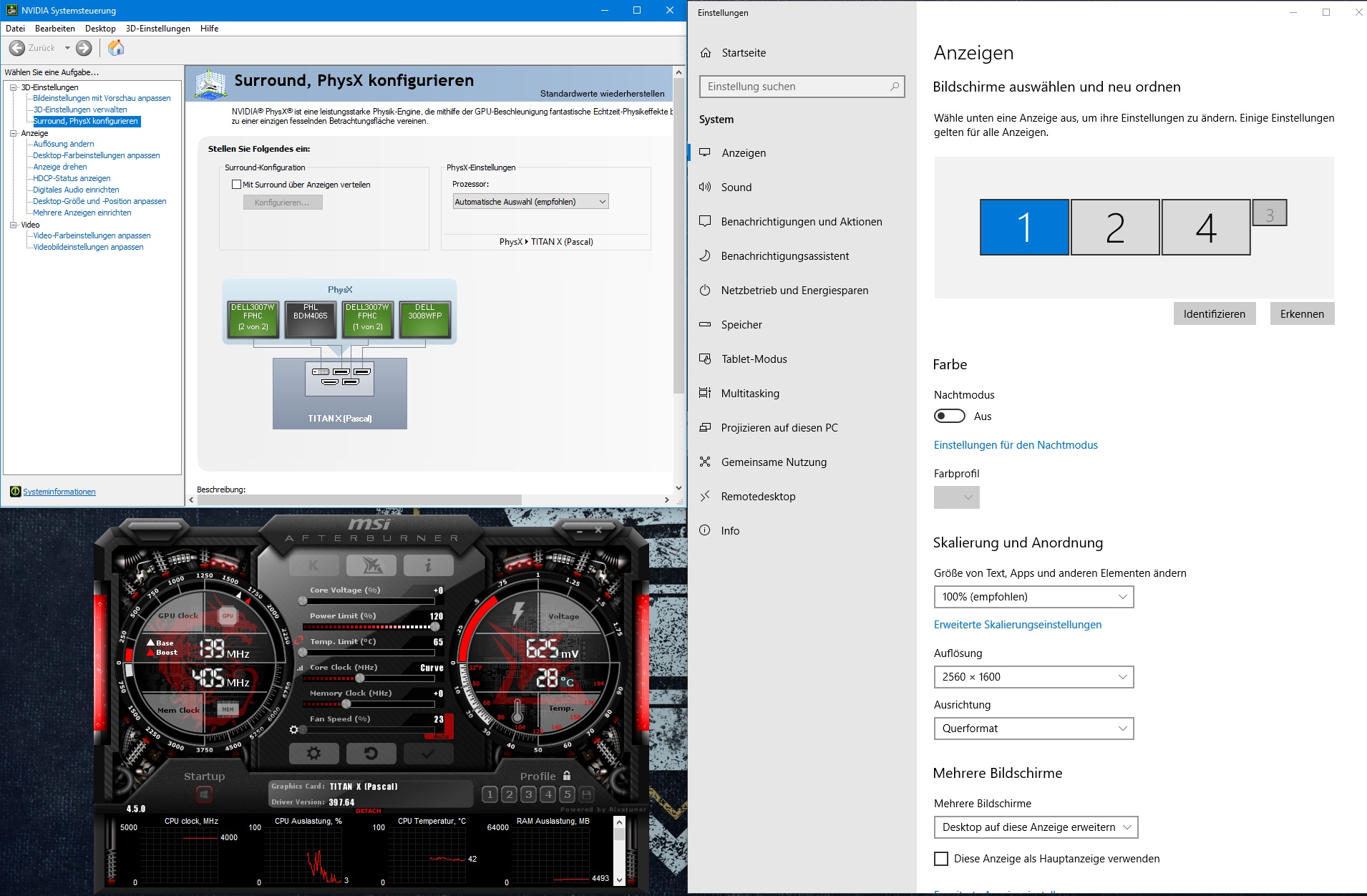Click the Identifizieren button
This screenshot has height=896, width=1367.
1215,313
